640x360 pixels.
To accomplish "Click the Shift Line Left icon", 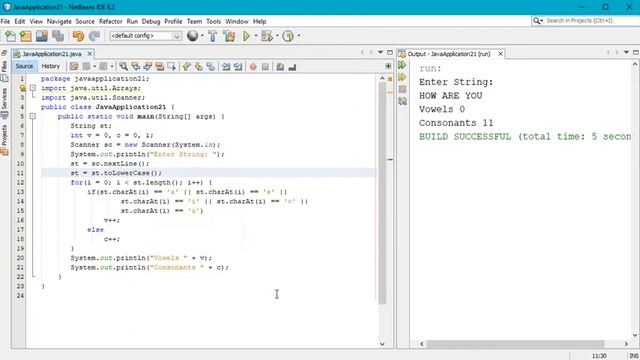I will pos(226,67).
